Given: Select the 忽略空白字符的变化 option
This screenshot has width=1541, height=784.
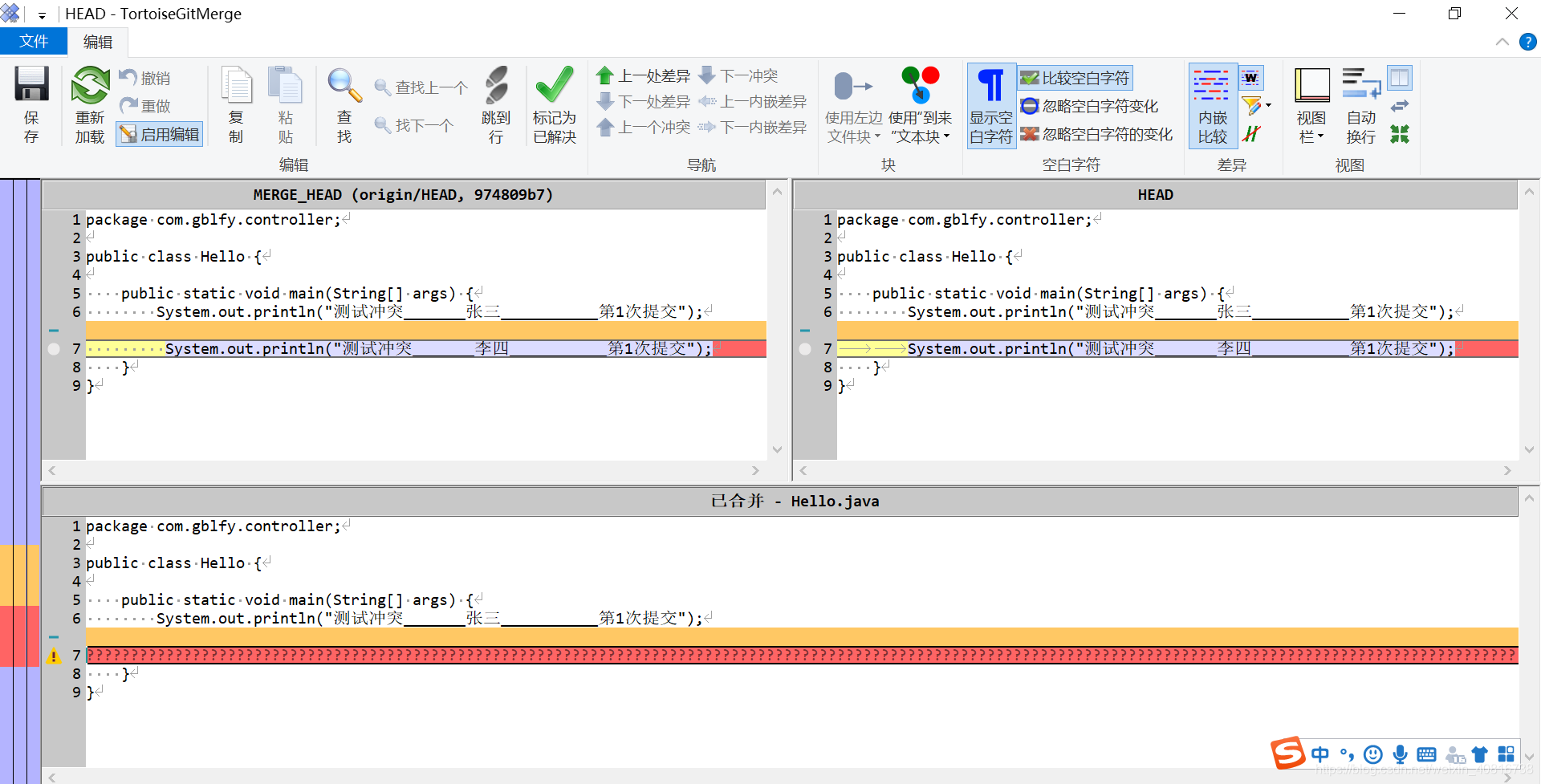Looking at the screenshot, I should point(1096,134).
